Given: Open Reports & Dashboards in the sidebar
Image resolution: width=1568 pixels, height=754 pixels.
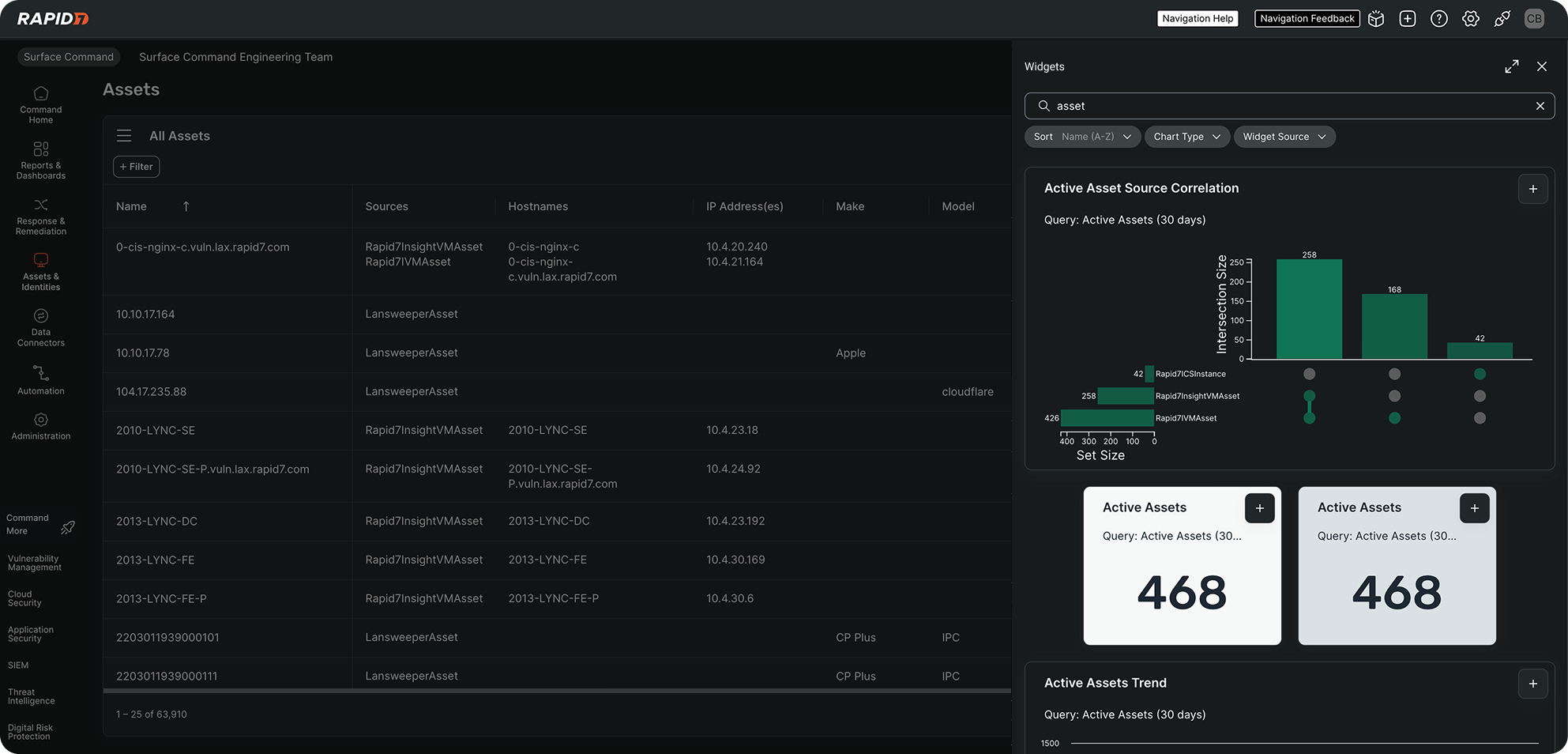Looking at the screenshot, I should pyautogui.click(x=41, y=160).
